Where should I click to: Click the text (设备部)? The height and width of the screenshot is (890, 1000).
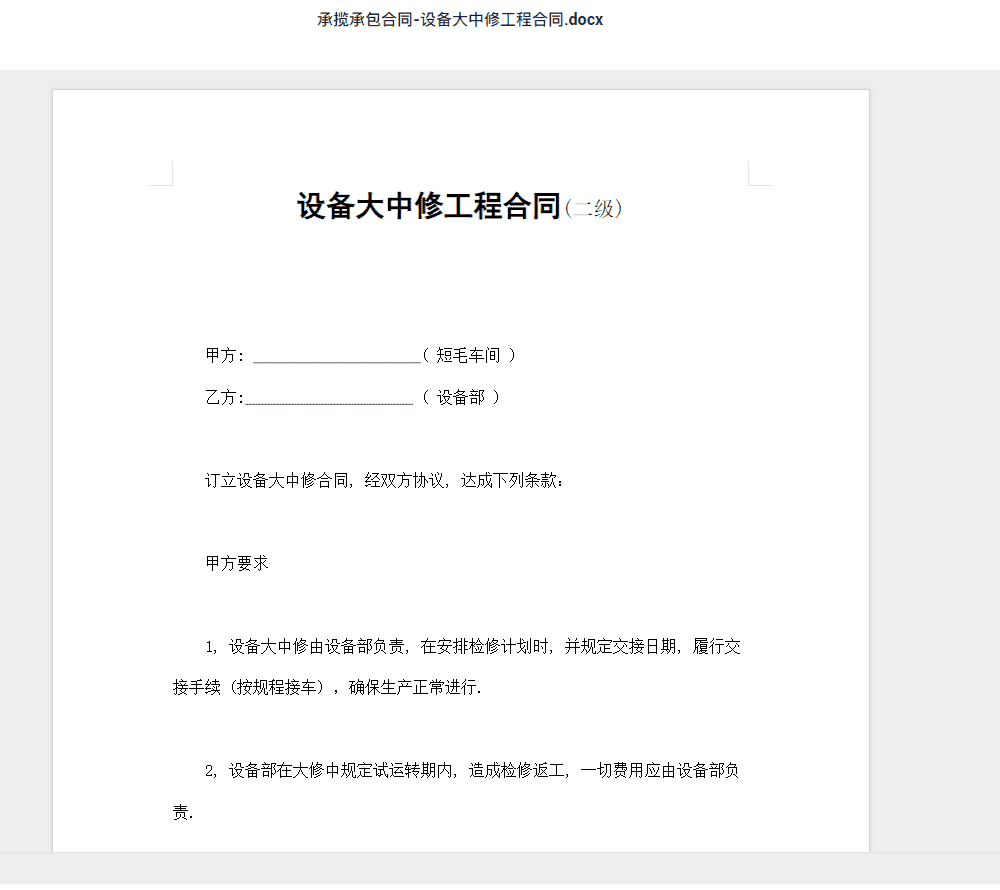[461, 397]
